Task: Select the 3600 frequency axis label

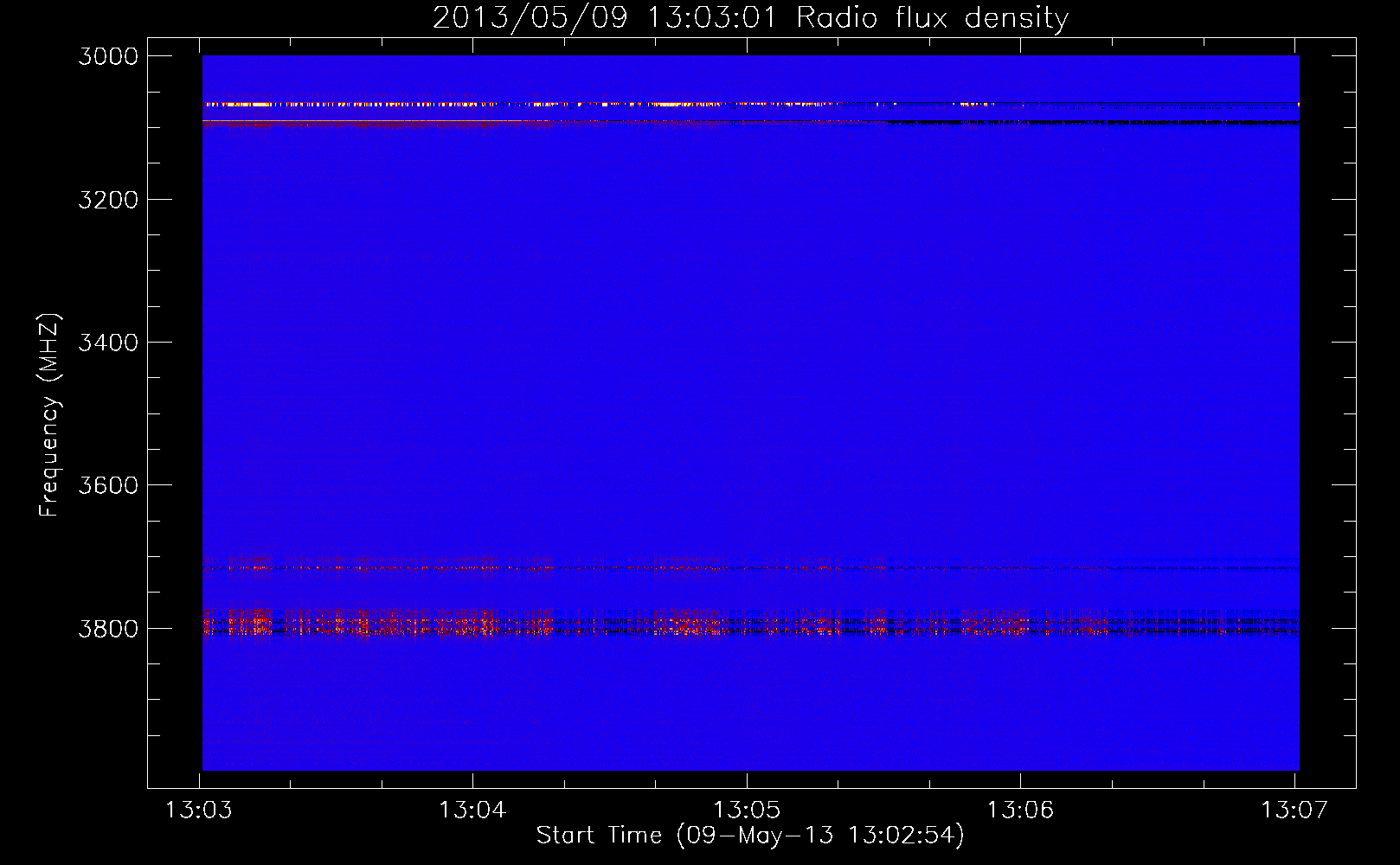Action: 108,485
